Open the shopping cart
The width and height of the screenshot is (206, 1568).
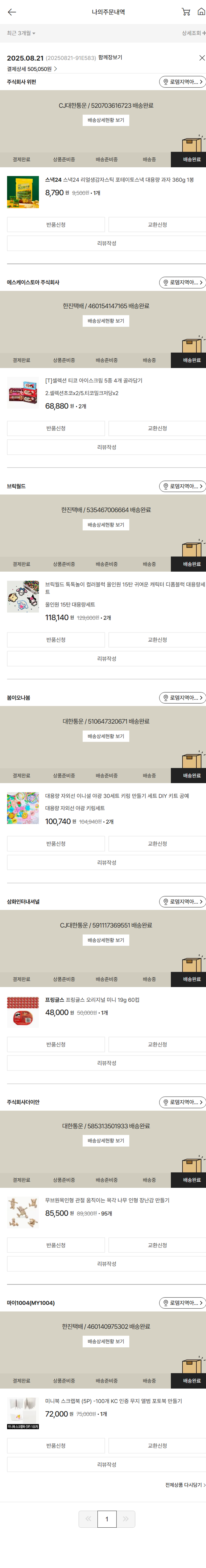(186, 12)
